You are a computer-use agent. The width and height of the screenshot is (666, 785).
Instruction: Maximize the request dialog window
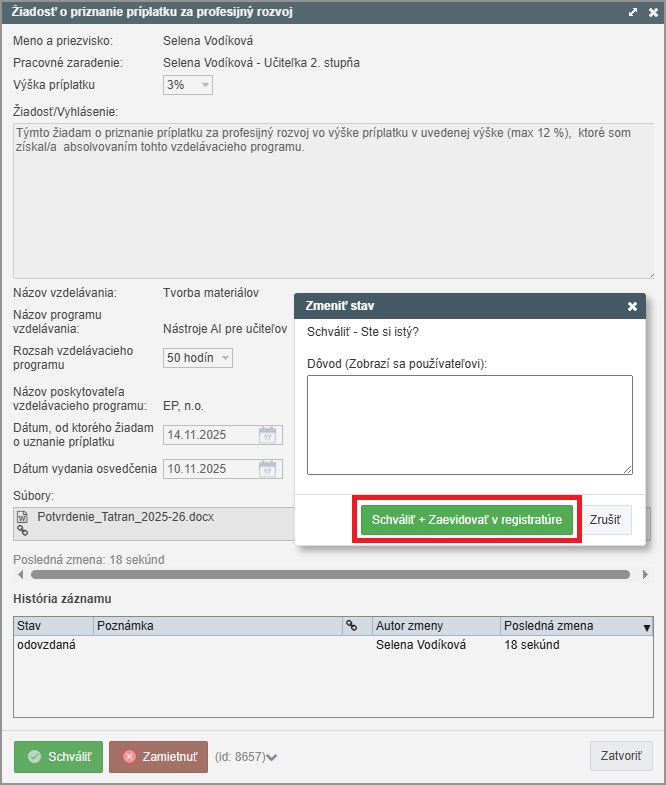(632, 12)
